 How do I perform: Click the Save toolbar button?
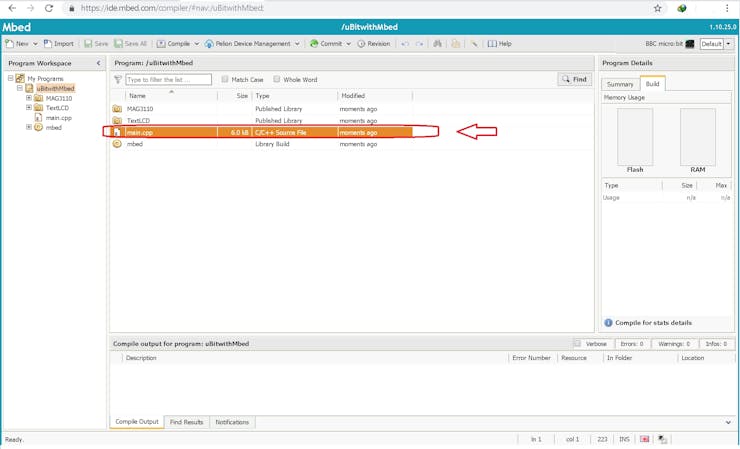(x=96, y=43)
